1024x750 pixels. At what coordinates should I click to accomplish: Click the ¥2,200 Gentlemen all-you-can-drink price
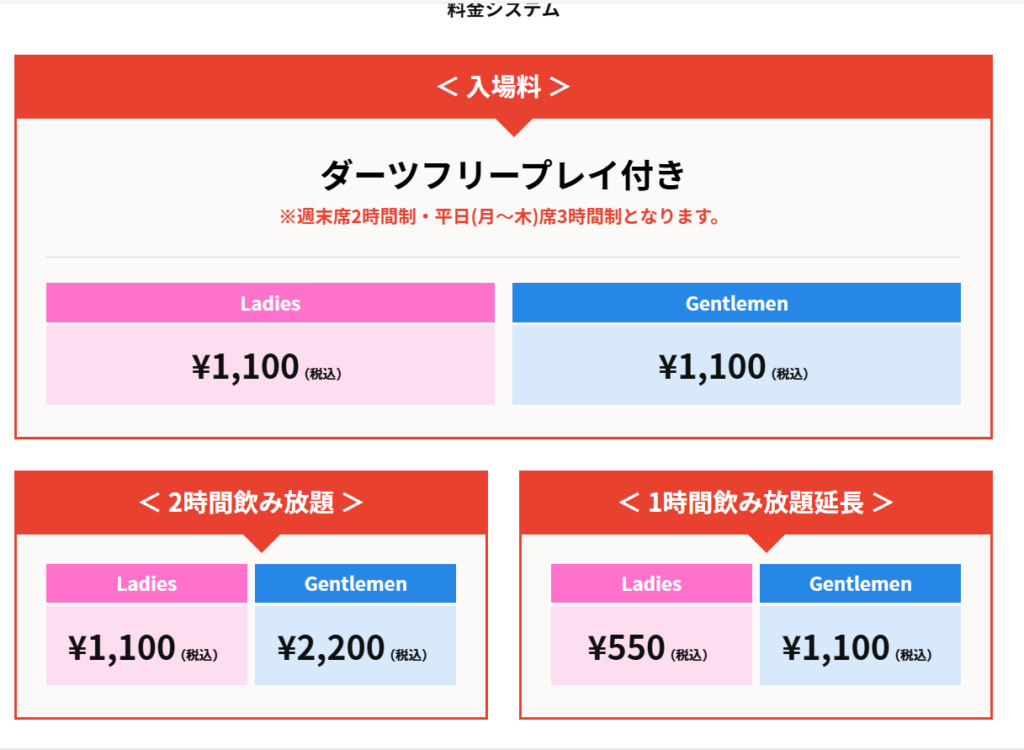[x=352, y=647]
